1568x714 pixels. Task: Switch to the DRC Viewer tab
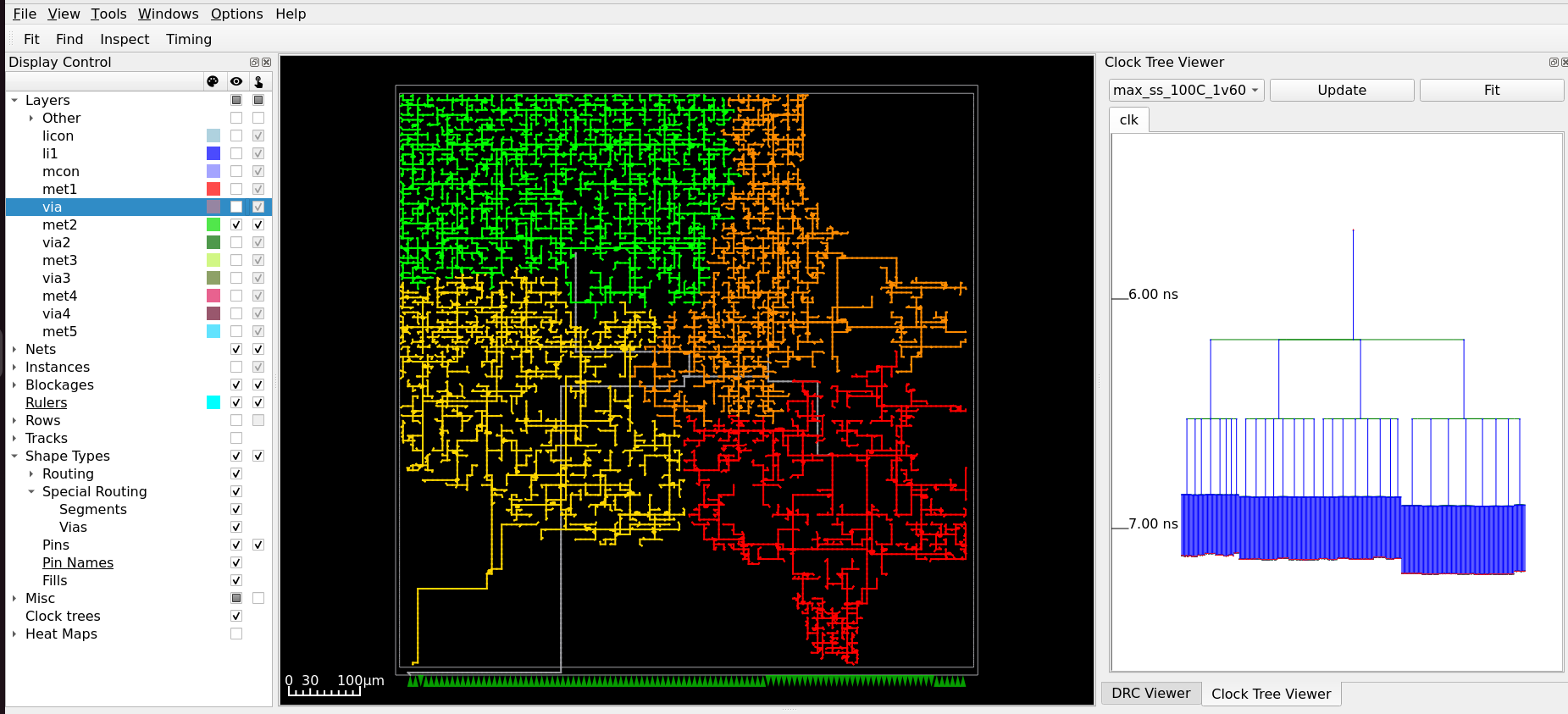(x=1150, y=693)
